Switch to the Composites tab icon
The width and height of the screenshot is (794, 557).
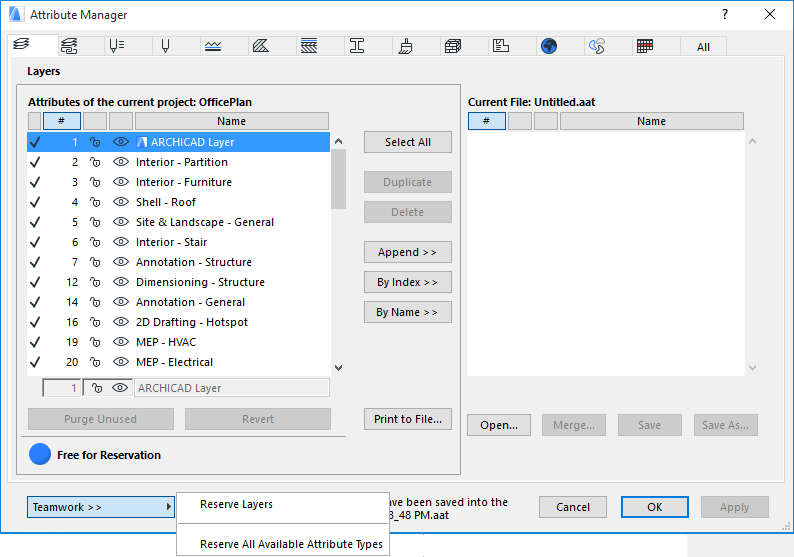pyautogui.click(x=309, y=46)
